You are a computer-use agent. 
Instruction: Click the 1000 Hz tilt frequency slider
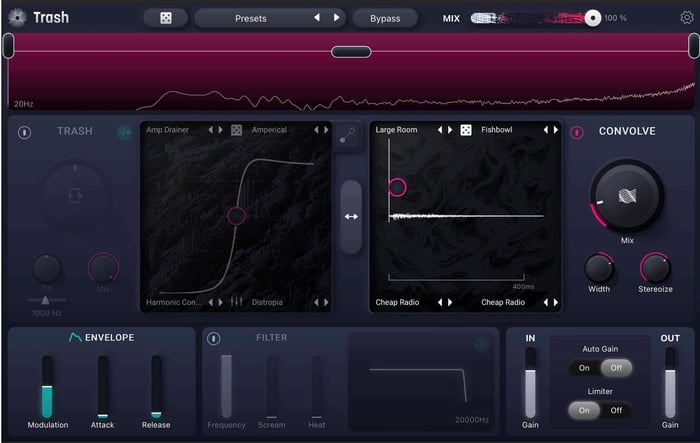point(46,300)
